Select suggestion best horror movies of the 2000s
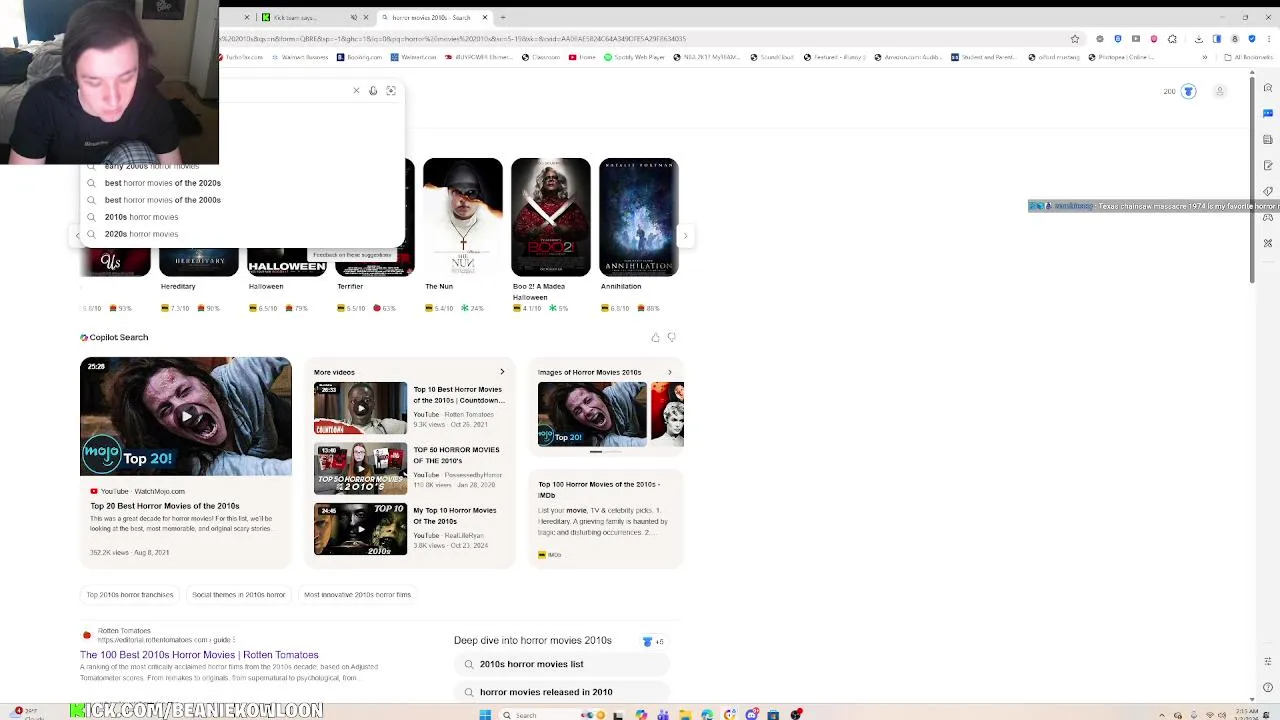 242,200
